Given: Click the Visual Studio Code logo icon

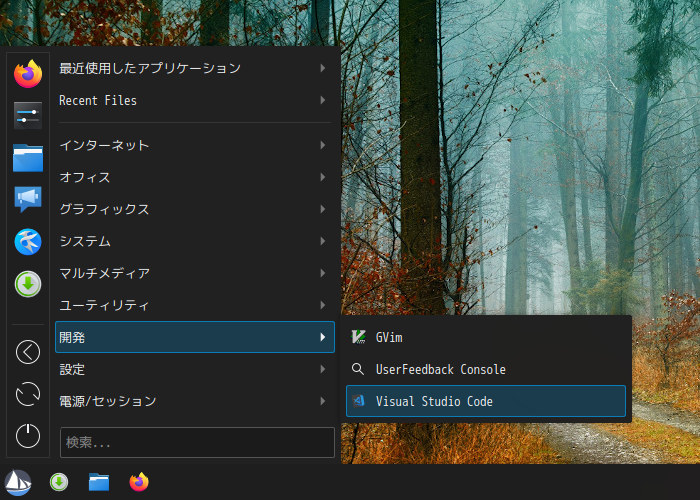Looking at the screenshot, I should [x=358, y=401].
